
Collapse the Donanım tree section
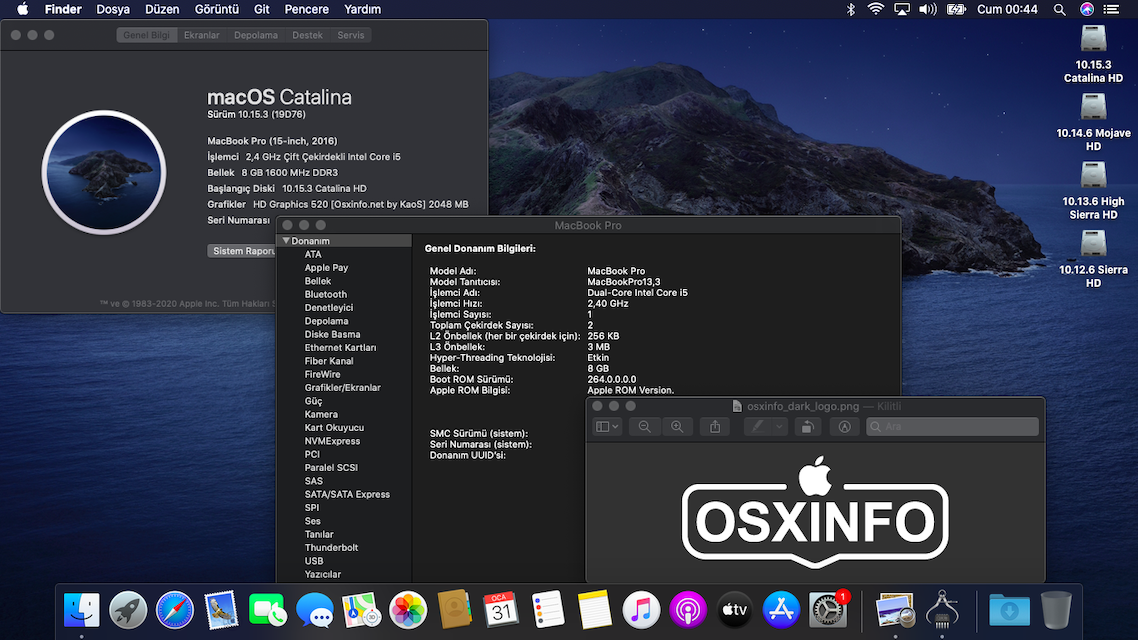point(286,241)
